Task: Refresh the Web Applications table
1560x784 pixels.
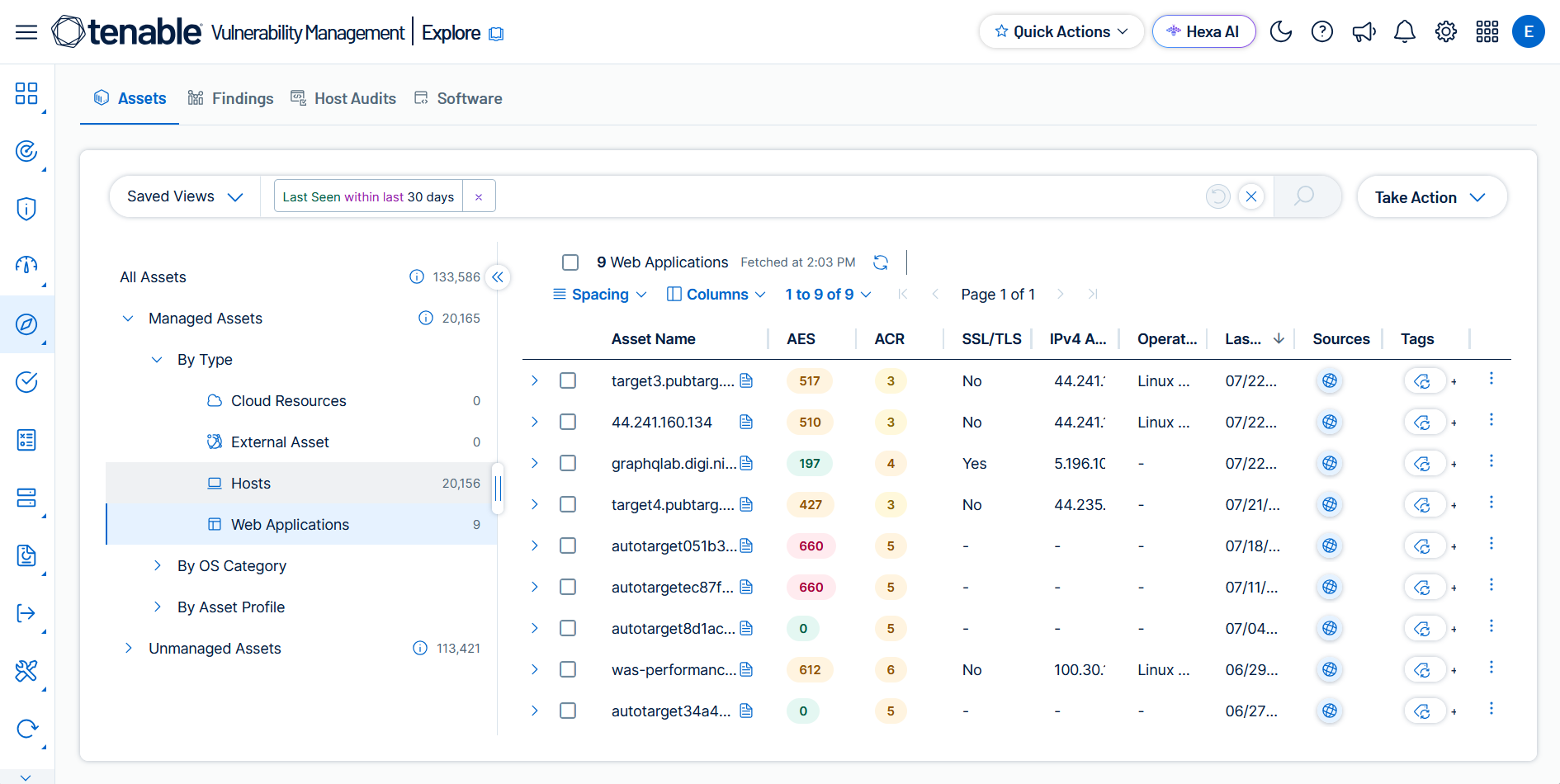Action: (x=881, y=262)
